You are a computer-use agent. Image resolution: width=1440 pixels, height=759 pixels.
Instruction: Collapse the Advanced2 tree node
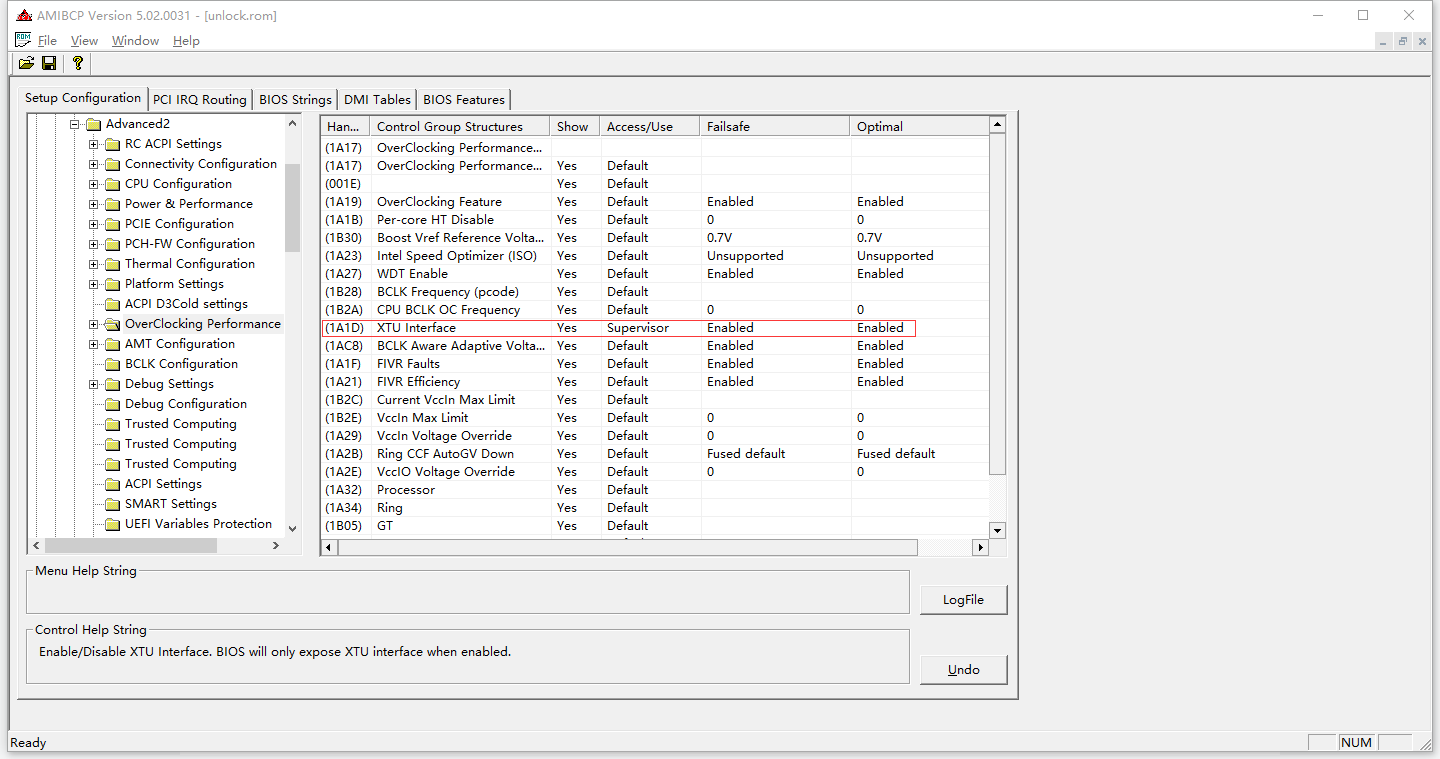click(x=75, y=124)
